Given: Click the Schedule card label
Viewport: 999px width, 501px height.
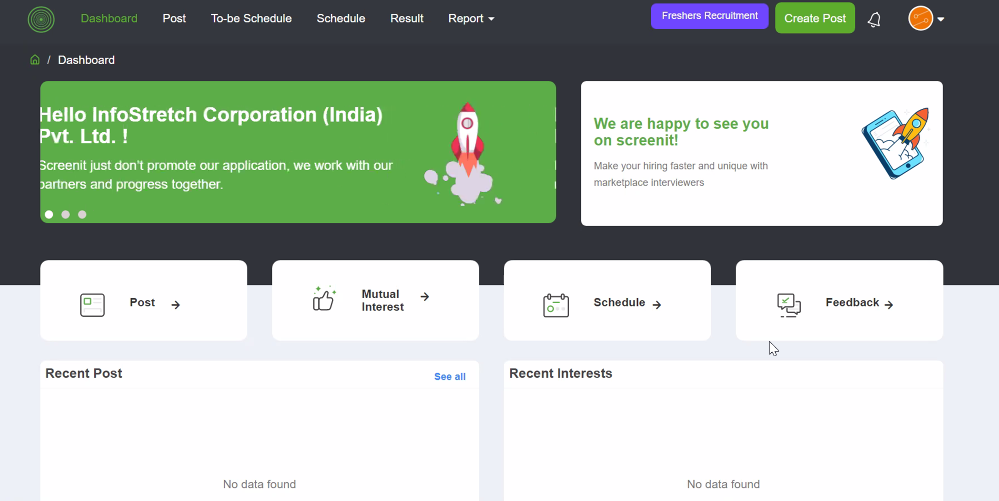Looking at the screenshot, I should [619, 303].
